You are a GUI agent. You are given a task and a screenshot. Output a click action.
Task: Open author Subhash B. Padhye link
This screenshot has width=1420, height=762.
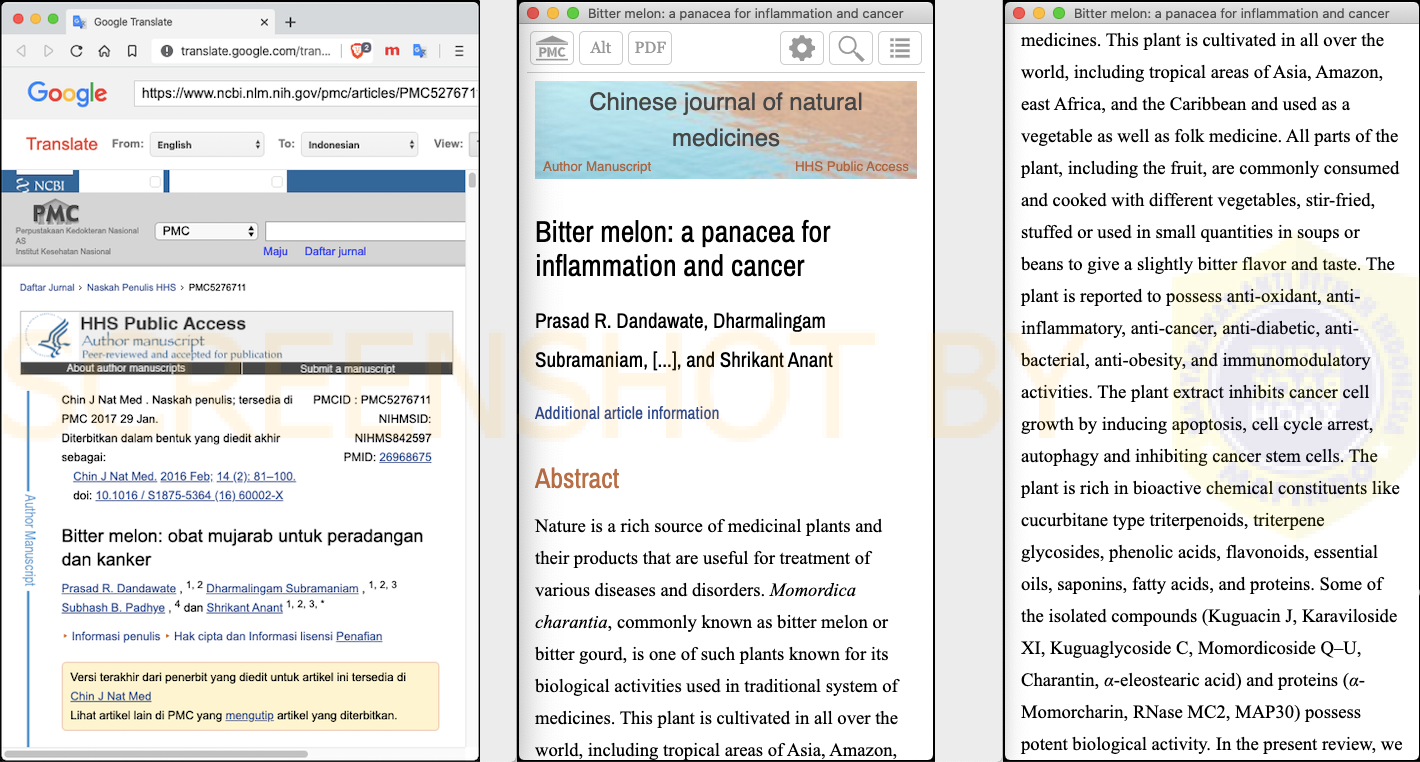[x=113, y=608]
